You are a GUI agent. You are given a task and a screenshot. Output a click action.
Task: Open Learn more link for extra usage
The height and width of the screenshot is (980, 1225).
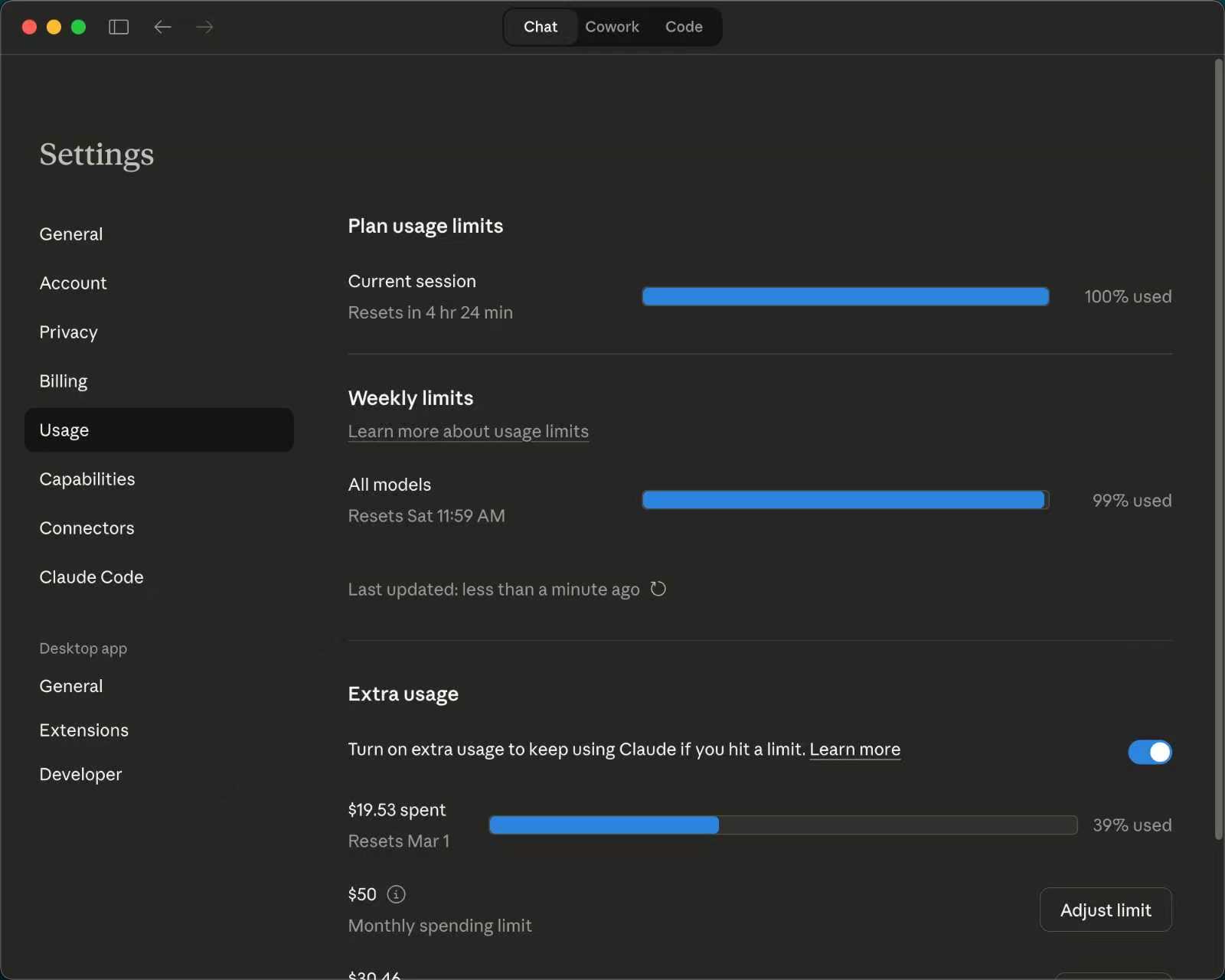[854, 750]
